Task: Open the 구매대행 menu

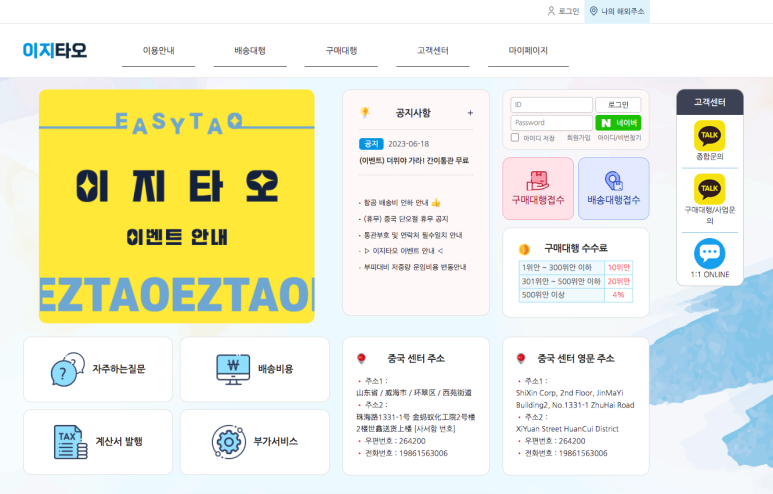Action: point(341,50)
